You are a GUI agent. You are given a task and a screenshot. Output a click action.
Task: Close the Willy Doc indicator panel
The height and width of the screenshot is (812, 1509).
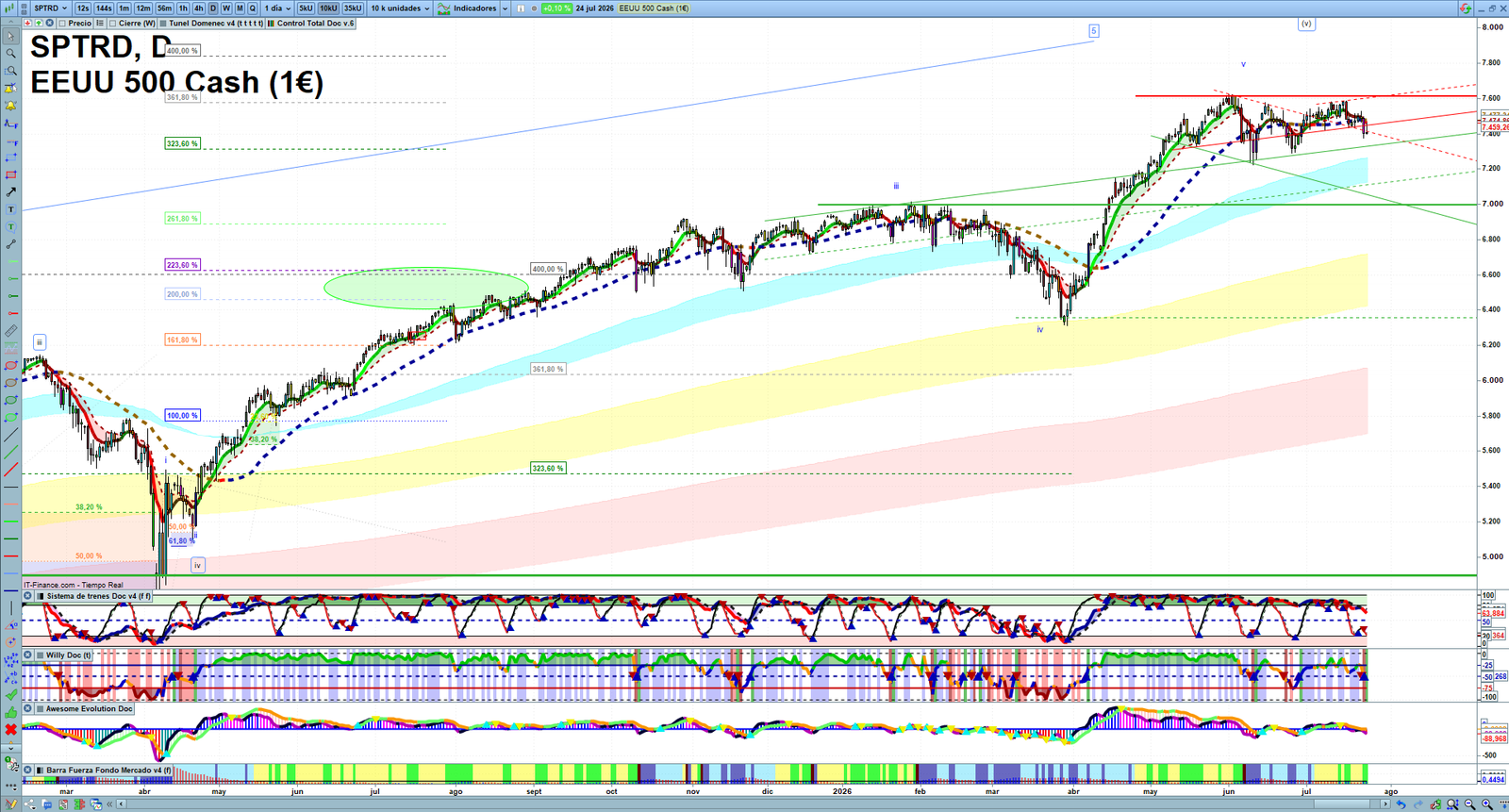(x=27, y=655)
